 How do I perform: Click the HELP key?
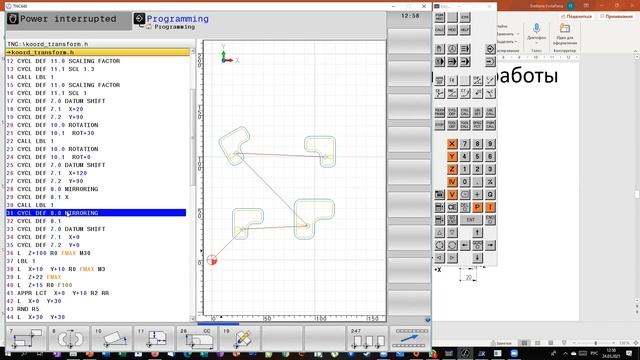464,30
